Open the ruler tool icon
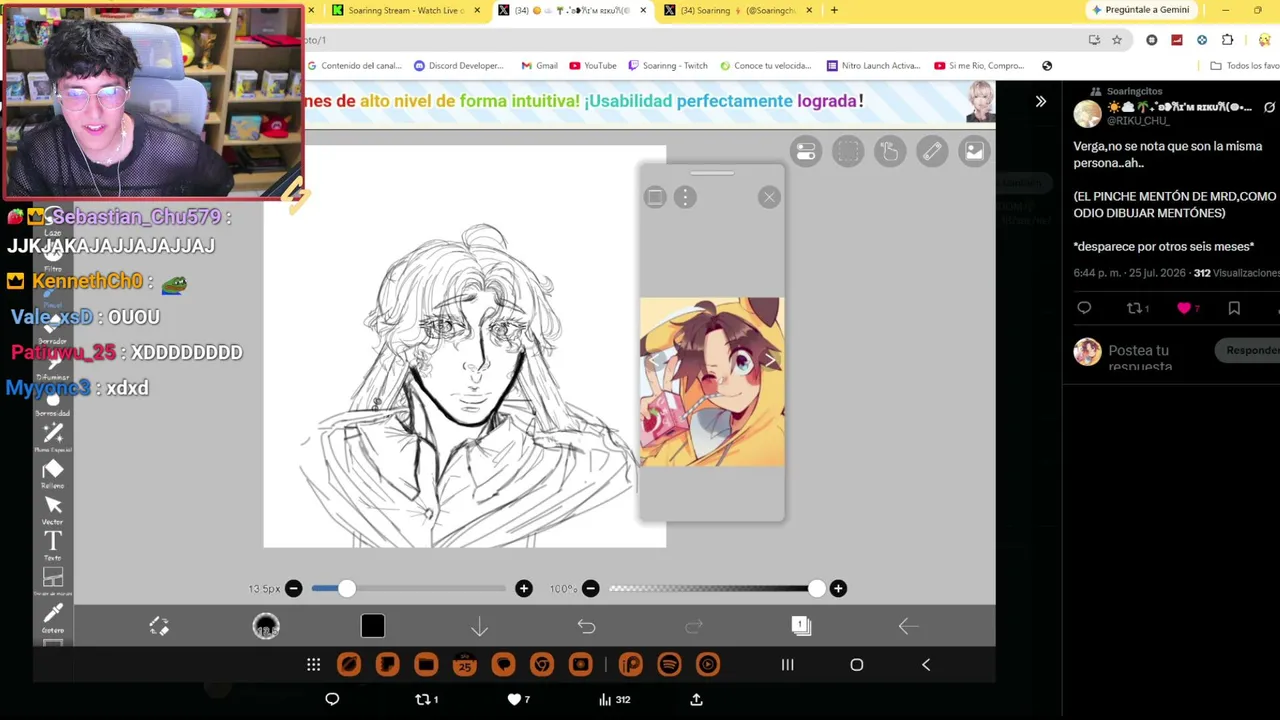Screen dimensions: 1280x720 932,151
